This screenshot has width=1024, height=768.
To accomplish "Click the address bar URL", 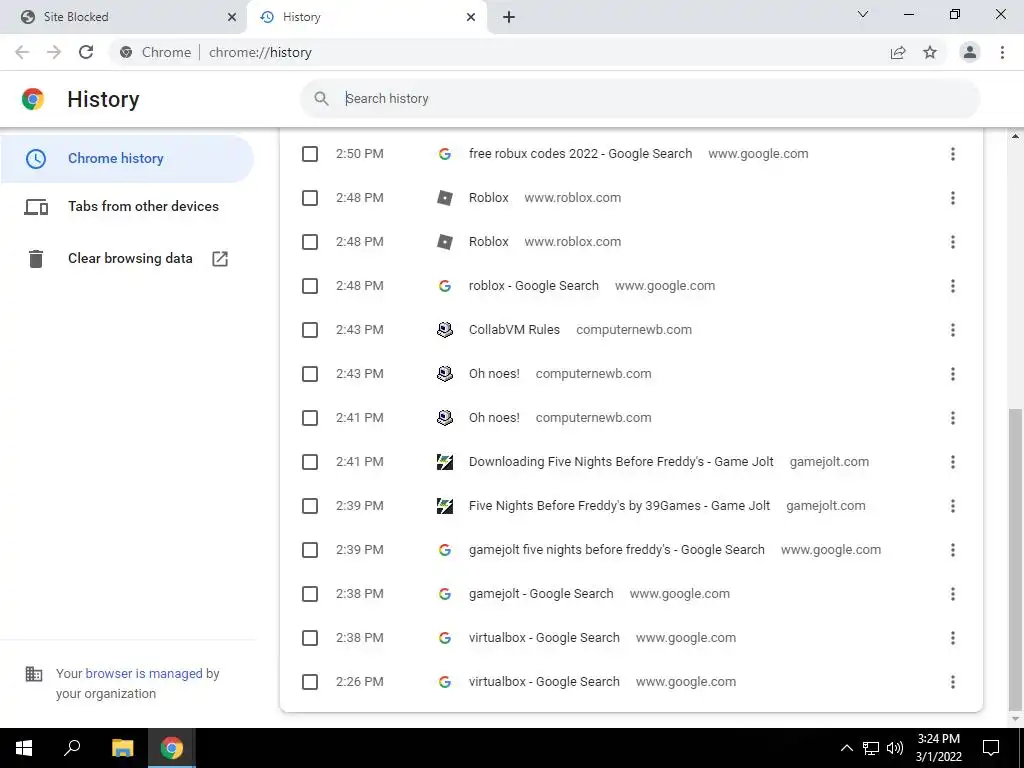I will [260, 52].
